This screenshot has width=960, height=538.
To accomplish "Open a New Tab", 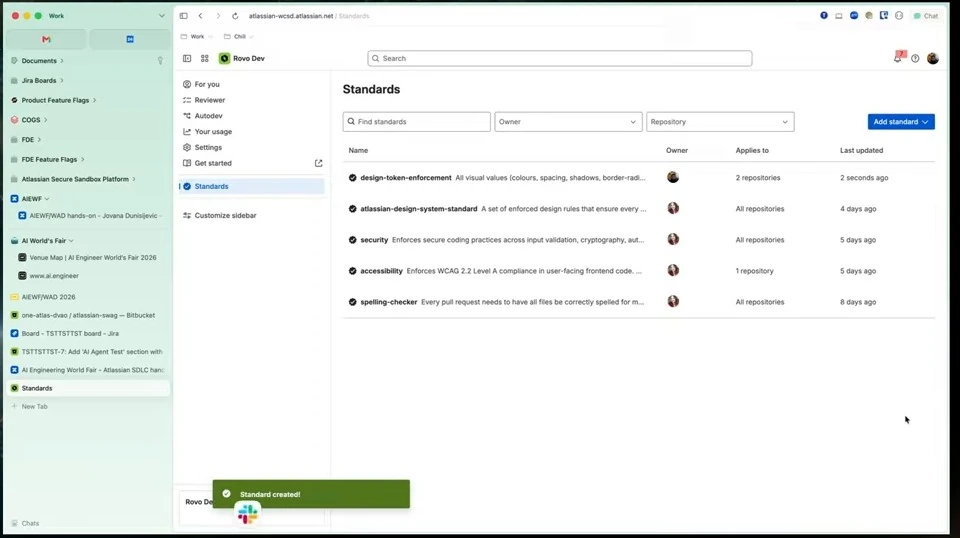I will pos(88,406).
